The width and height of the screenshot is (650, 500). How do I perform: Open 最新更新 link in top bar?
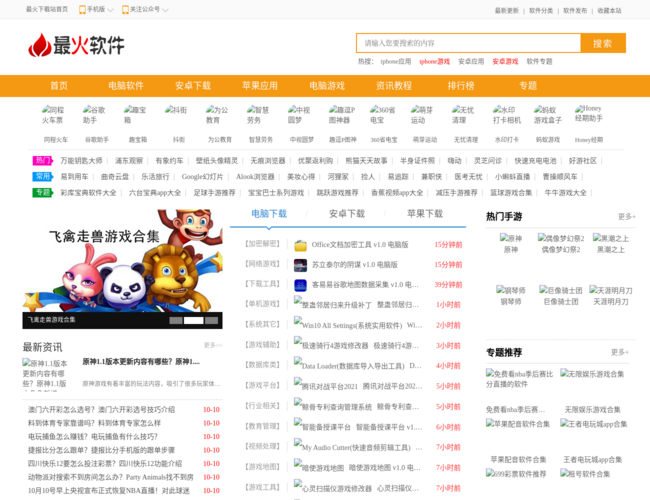click(x=507, y=11)
